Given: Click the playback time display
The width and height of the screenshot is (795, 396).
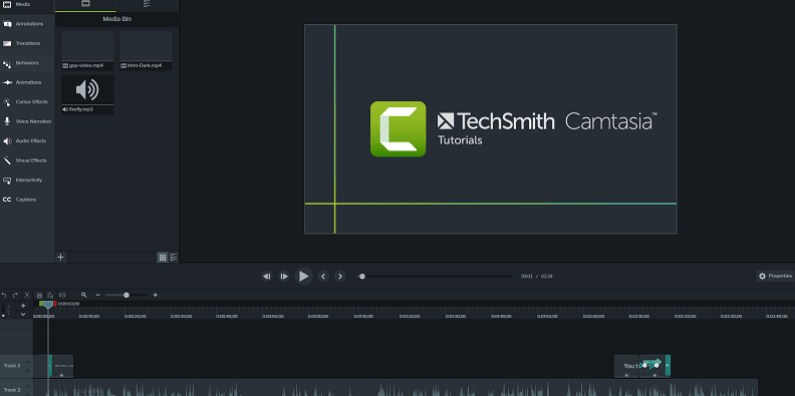Looking at the screenshot, I should (536, 276).
